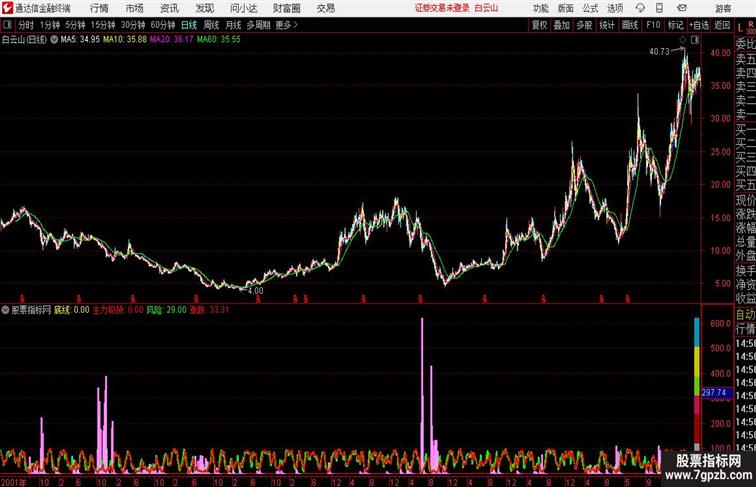Select the 日线 period tab

189,25
